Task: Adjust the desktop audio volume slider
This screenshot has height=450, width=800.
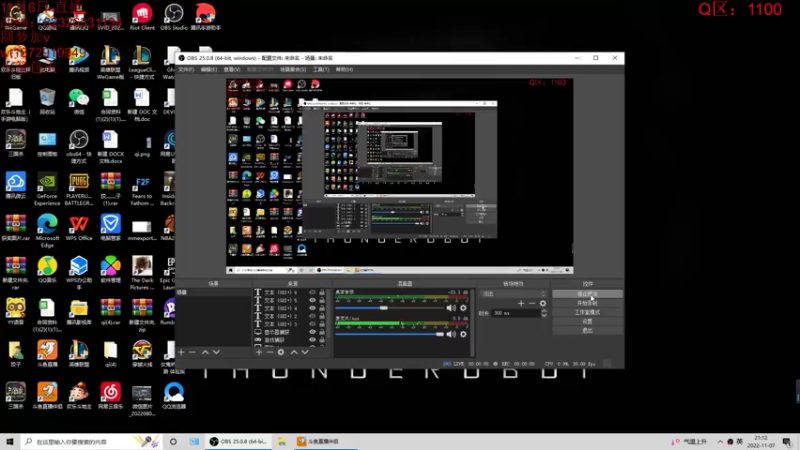Action: click(385, 307)
